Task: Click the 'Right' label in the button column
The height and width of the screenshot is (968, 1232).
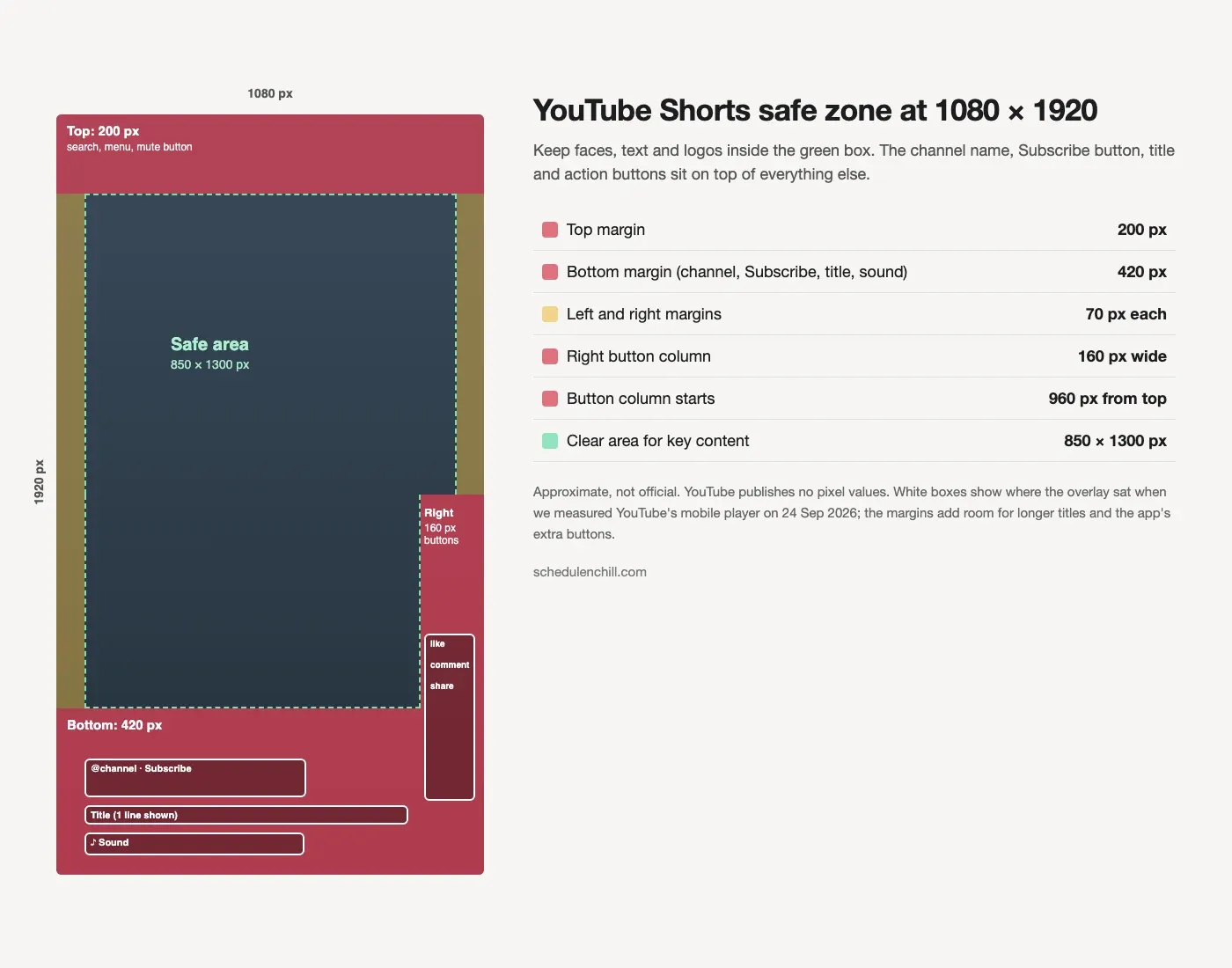Action: point(439,513)
